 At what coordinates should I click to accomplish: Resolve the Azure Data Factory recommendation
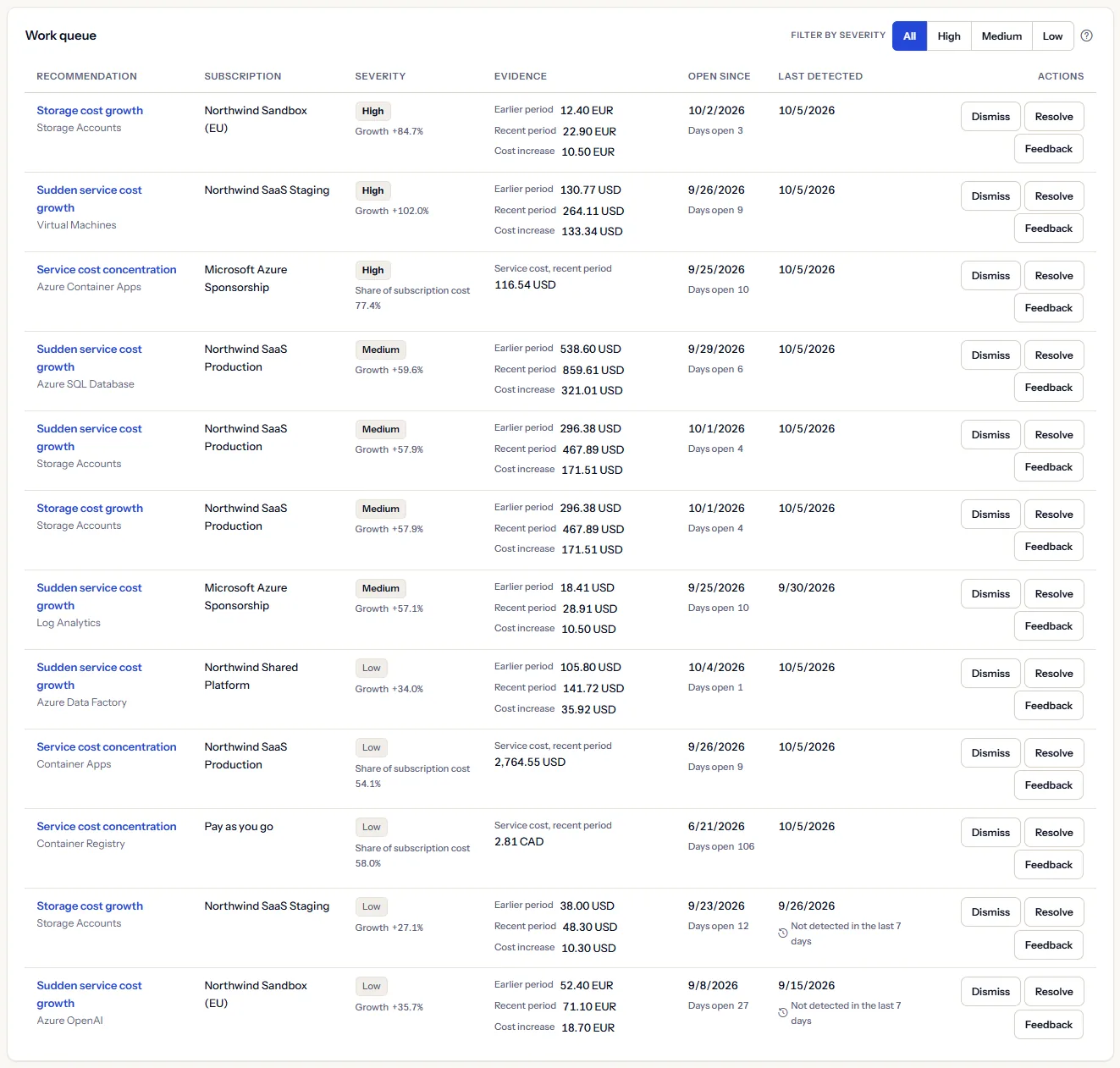(1054, 674)
